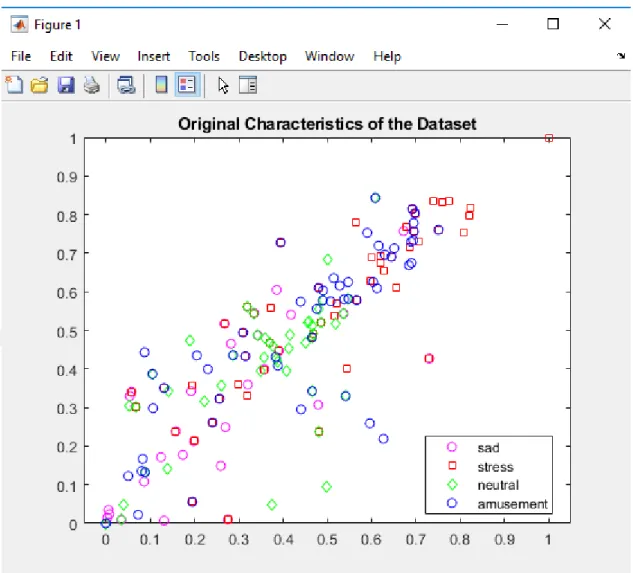The image size is (633, 573).
Task: Open the Property Inspector toolbar icon
Action: [248, 85]
